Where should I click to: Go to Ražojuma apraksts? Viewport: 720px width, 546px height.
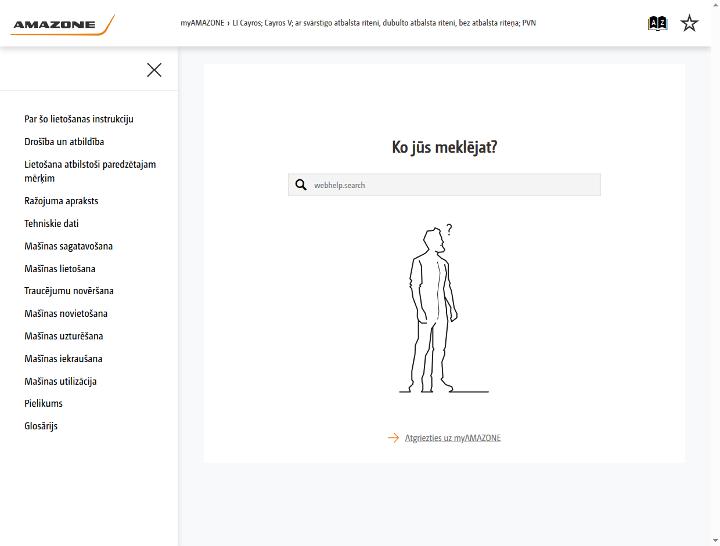(61, 201)
